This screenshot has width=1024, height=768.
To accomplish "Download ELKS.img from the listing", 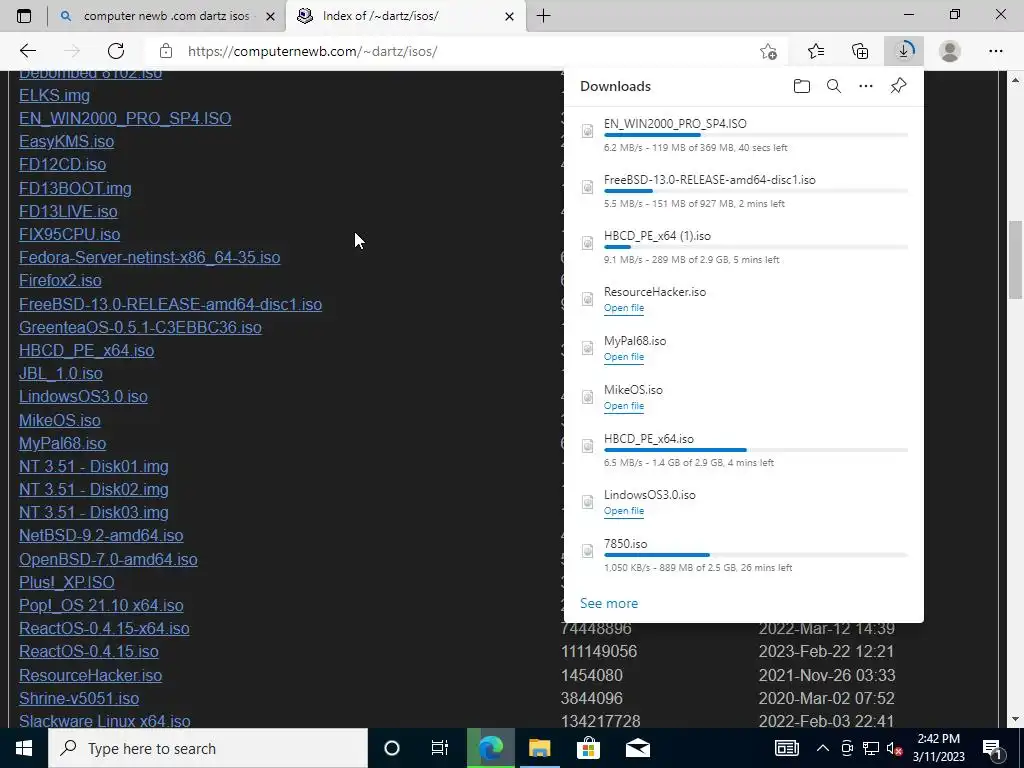I will [x=54, y=95].
